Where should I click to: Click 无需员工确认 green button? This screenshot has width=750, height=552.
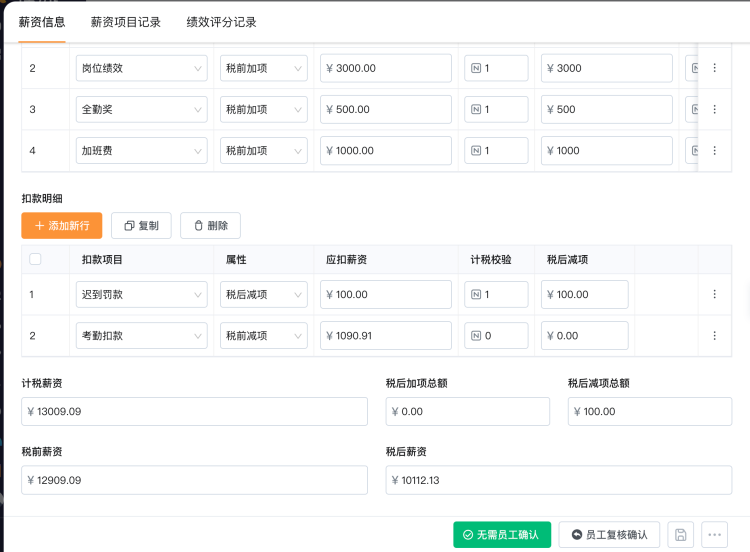[x=502, y=535]
